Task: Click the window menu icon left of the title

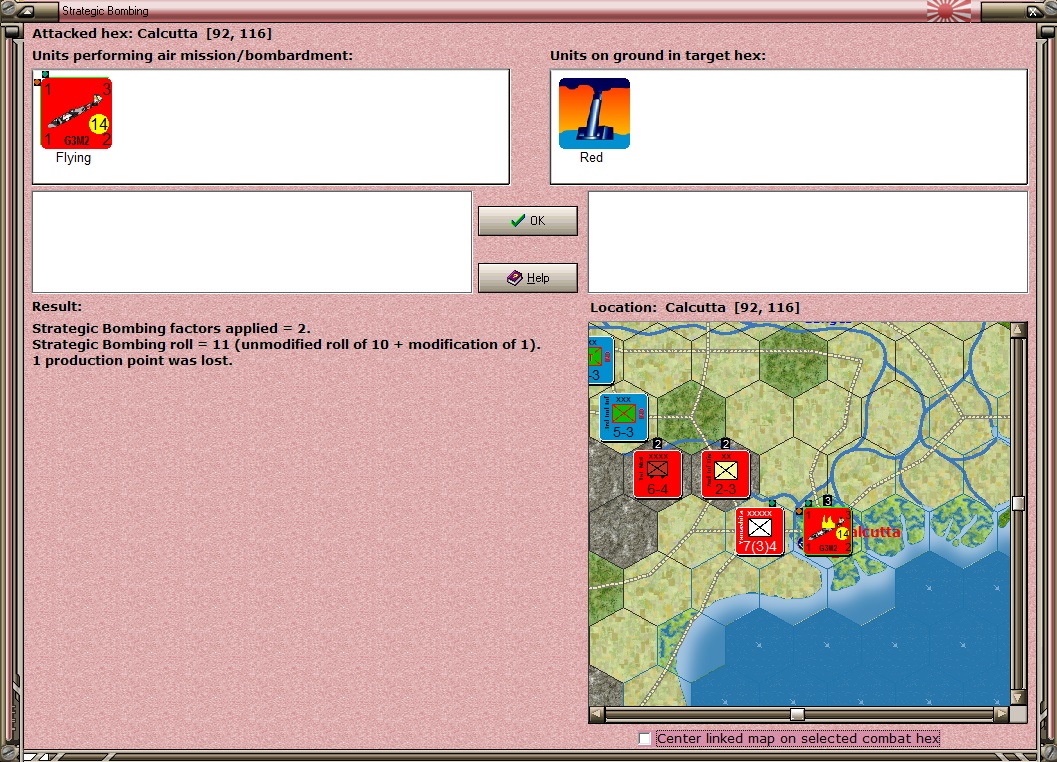Action: [x=26, y=11]
